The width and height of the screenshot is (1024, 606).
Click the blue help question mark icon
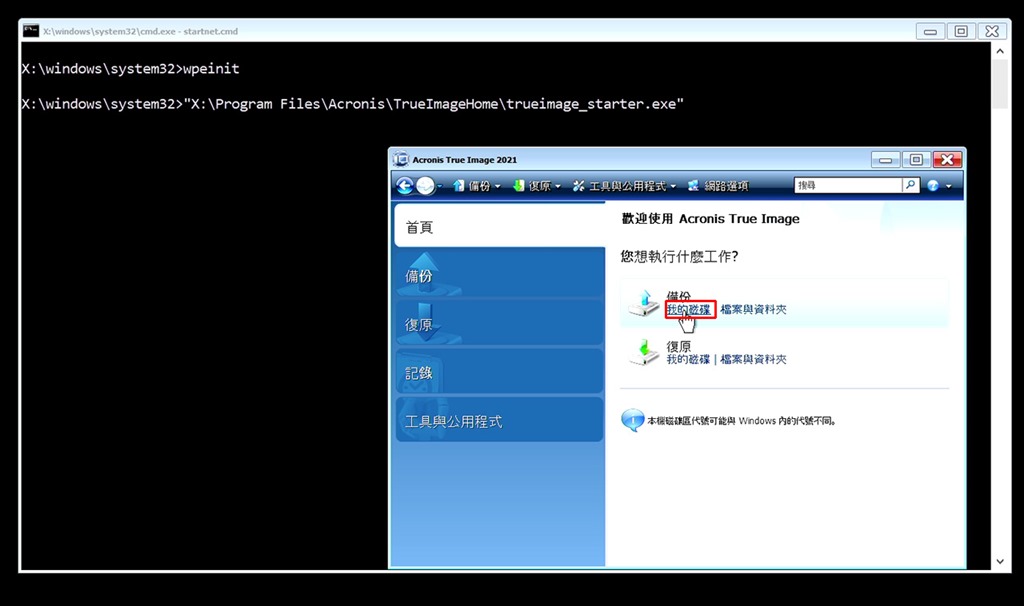(934, 186)
